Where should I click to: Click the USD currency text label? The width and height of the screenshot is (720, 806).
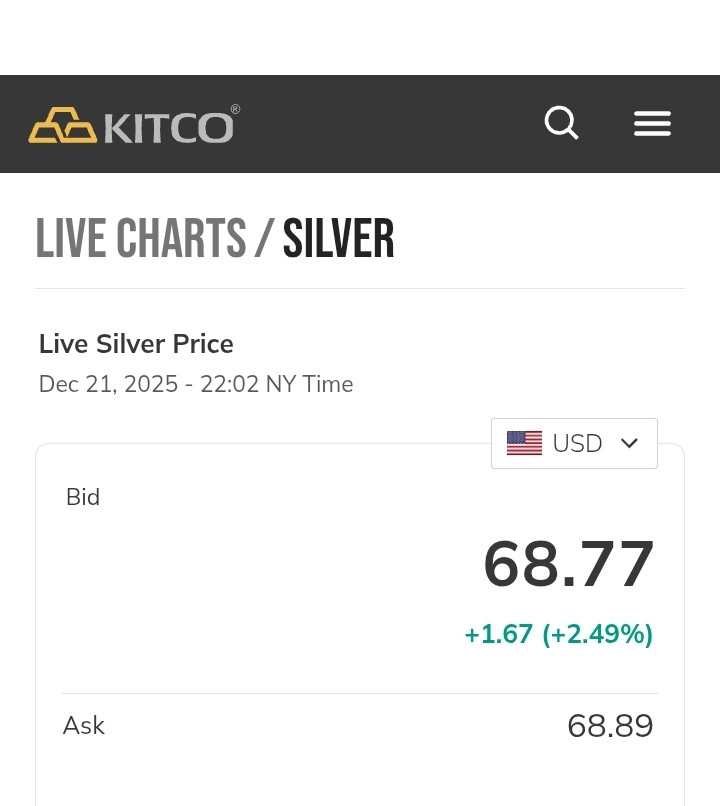[x=577, y=443]
